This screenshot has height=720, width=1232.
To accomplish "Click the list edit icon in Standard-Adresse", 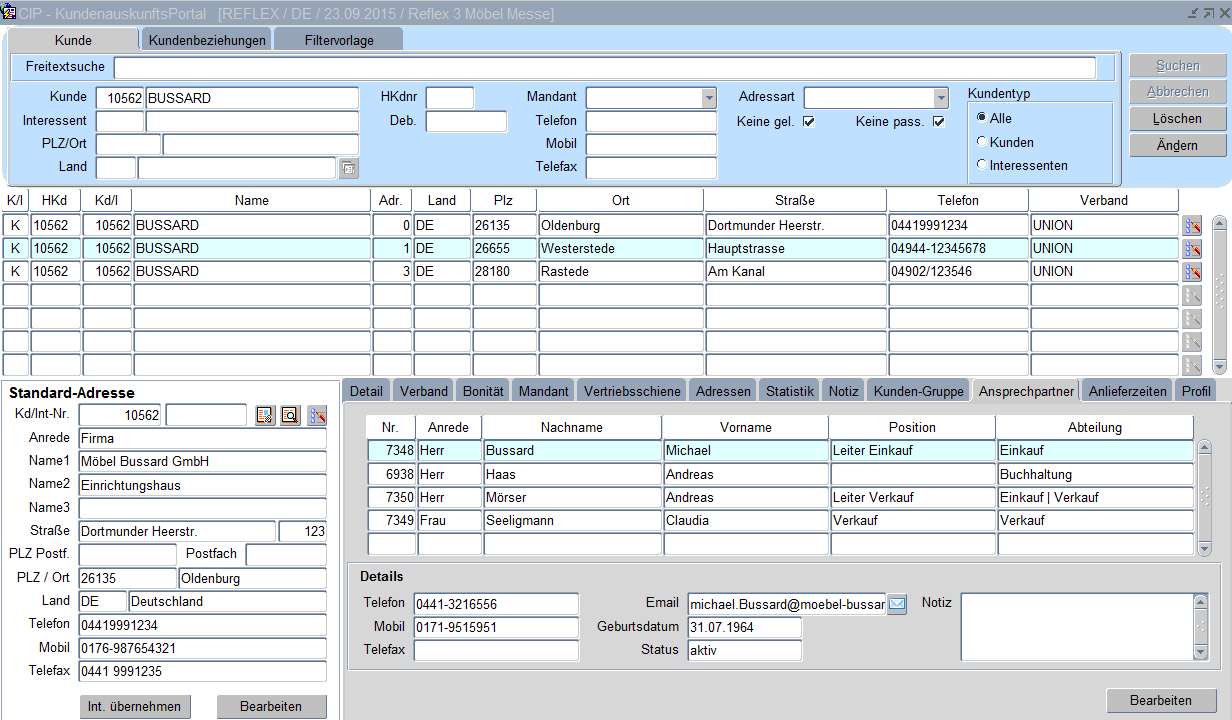I will (x=317, y=415).
